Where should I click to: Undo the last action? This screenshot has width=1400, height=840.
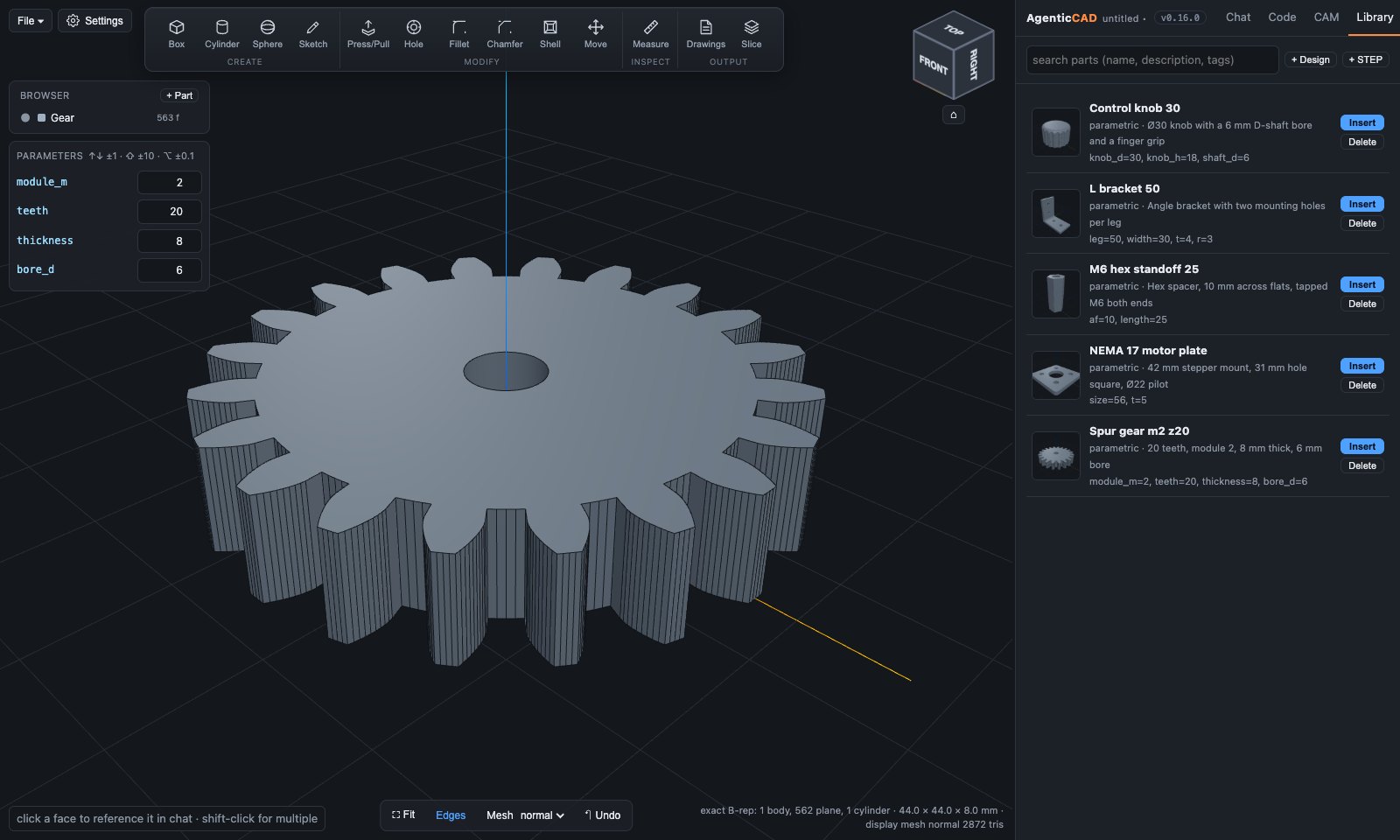click(602, 815)
